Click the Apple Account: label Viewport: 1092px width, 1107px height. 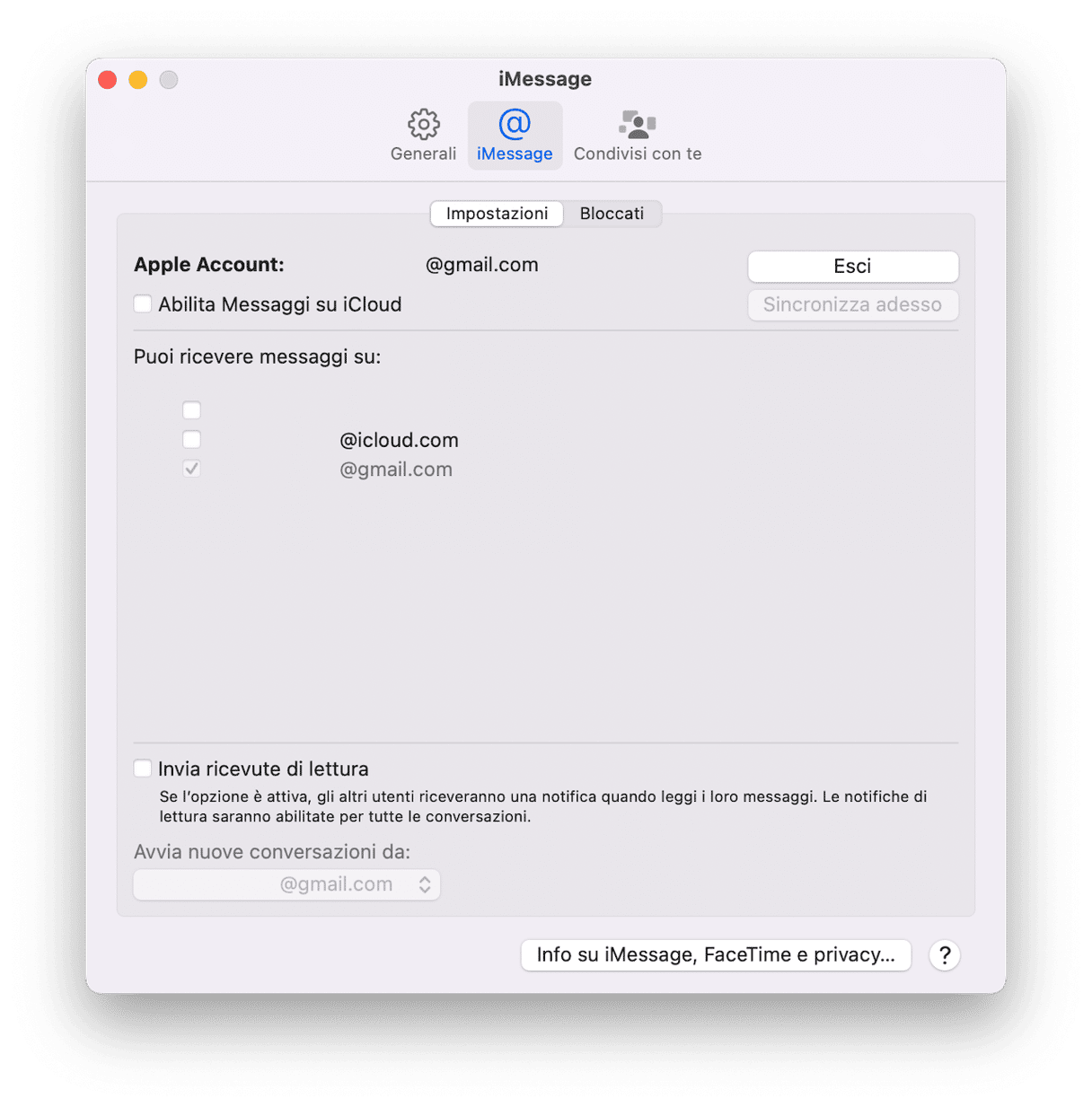click(208, 265)
